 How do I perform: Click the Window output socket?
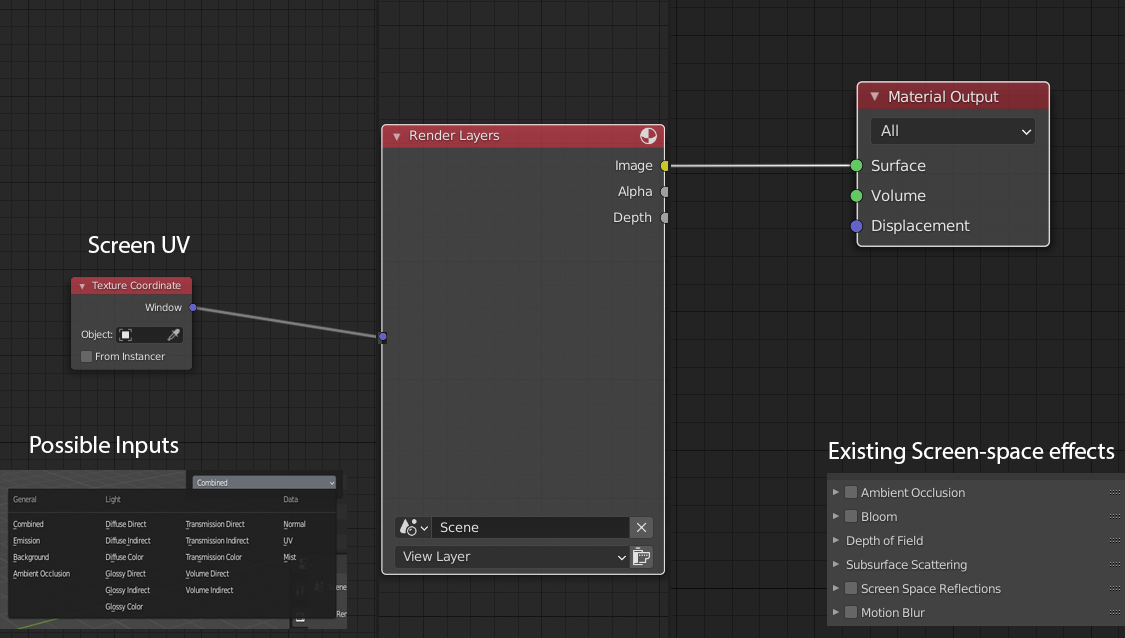[x=193, y=308]
